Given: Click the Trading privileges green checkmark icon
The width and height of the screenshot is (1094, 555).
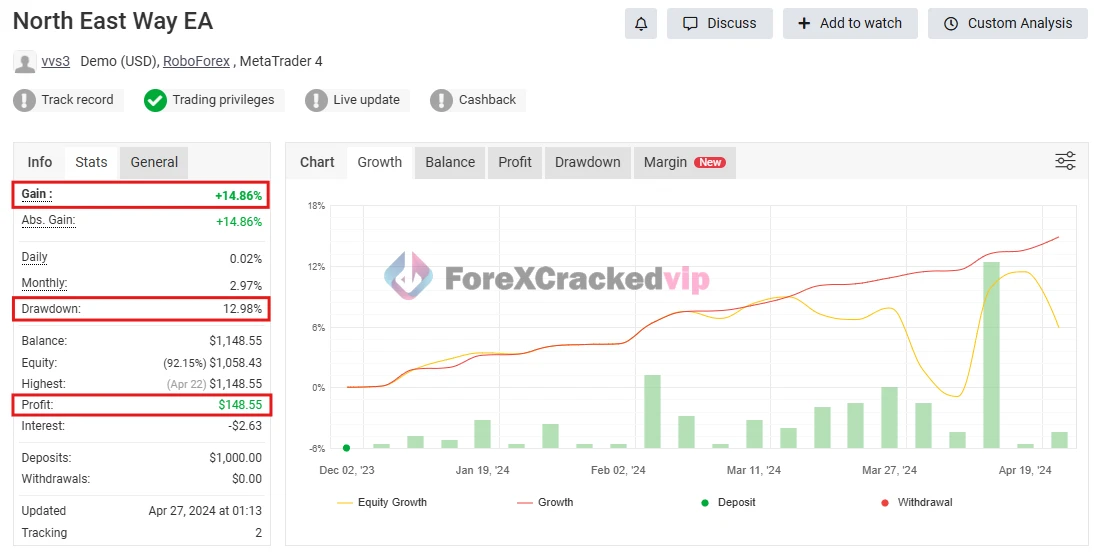Looking at the screenshot, I should [x=155, y=100].
